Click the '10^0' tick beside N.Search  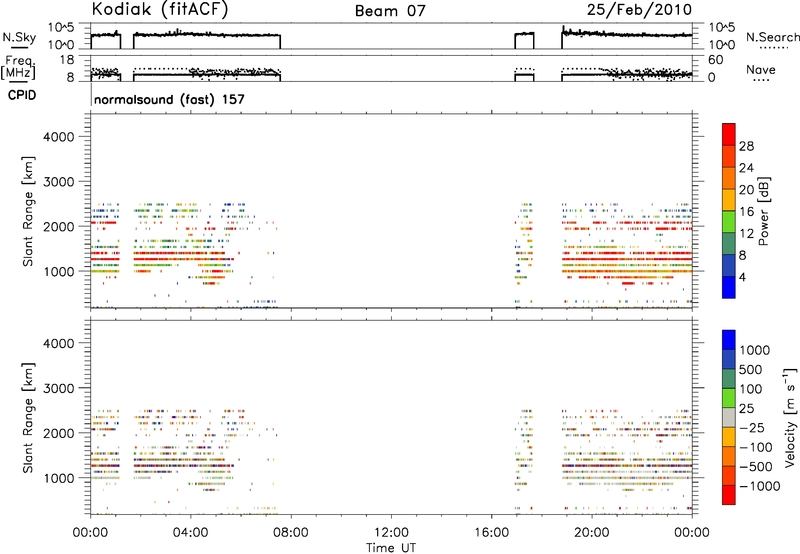pyautogui.click(x=721, y=45)
